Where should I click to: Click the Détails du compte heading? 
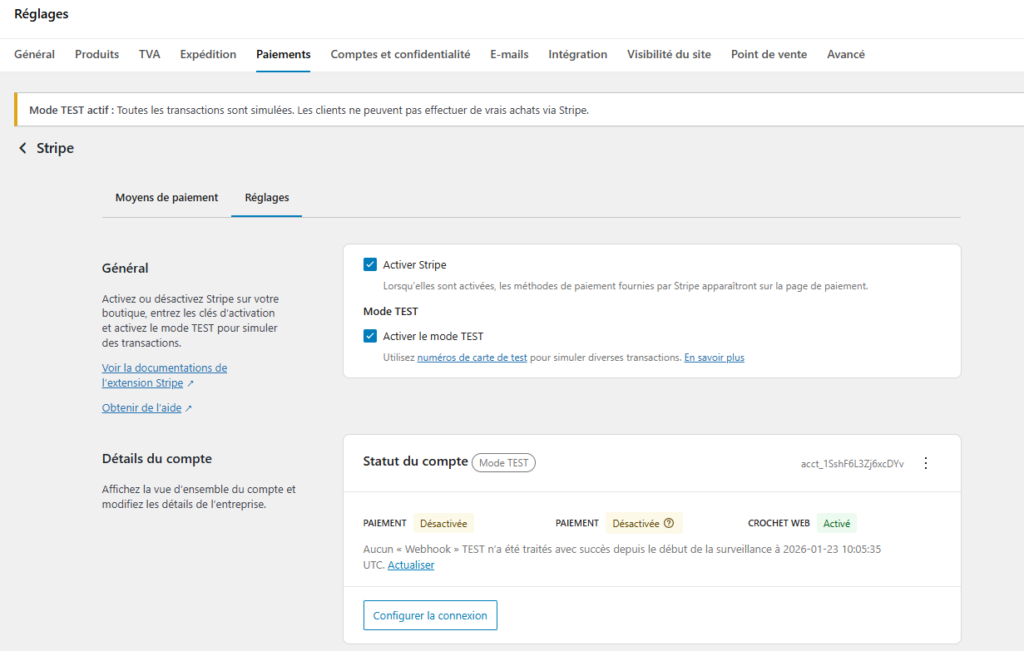pyautogui.click(x=157, y=458)
